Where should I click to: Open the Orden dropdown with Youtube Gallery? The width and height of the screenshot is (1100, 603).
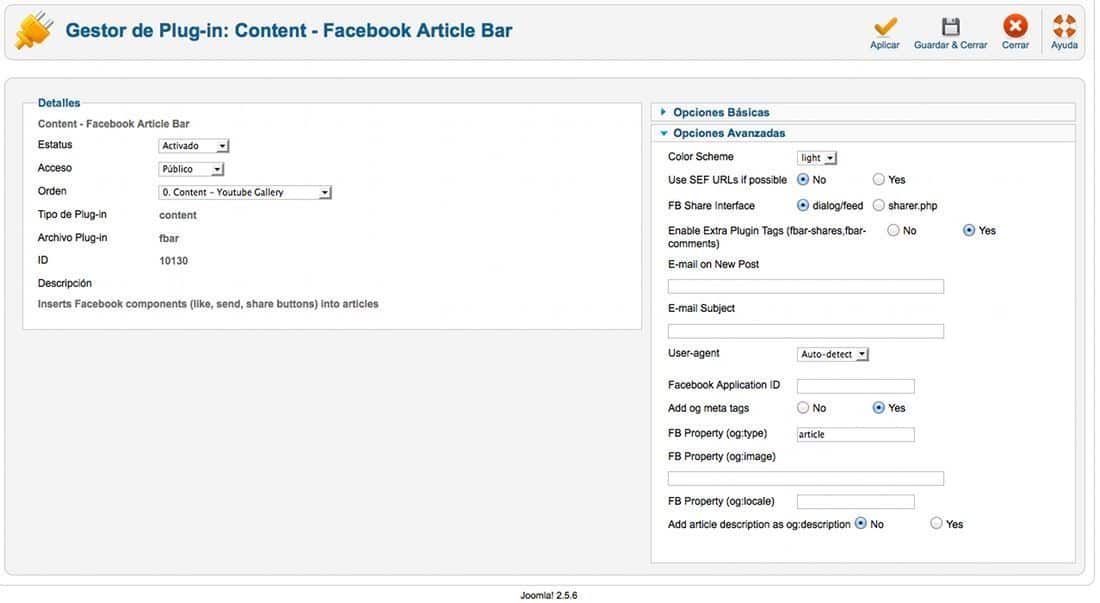click(x=245, y=192)
